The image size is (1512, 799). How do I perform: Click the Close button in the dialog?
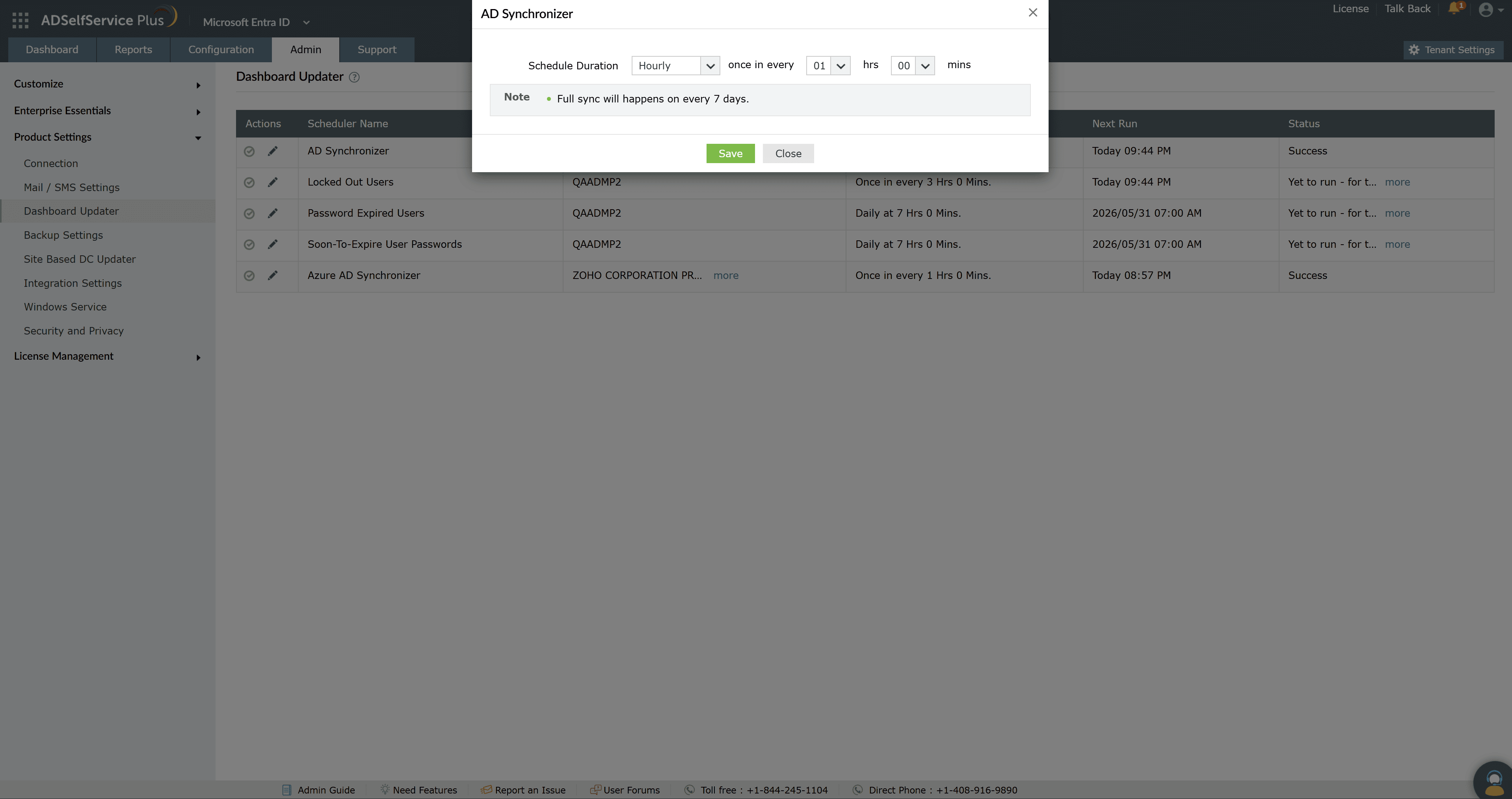788,154
